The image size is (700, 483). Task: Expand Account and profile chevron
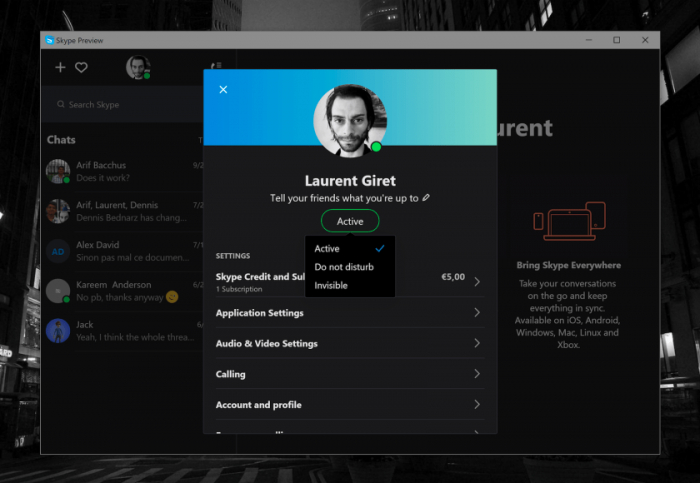[477, 404]
